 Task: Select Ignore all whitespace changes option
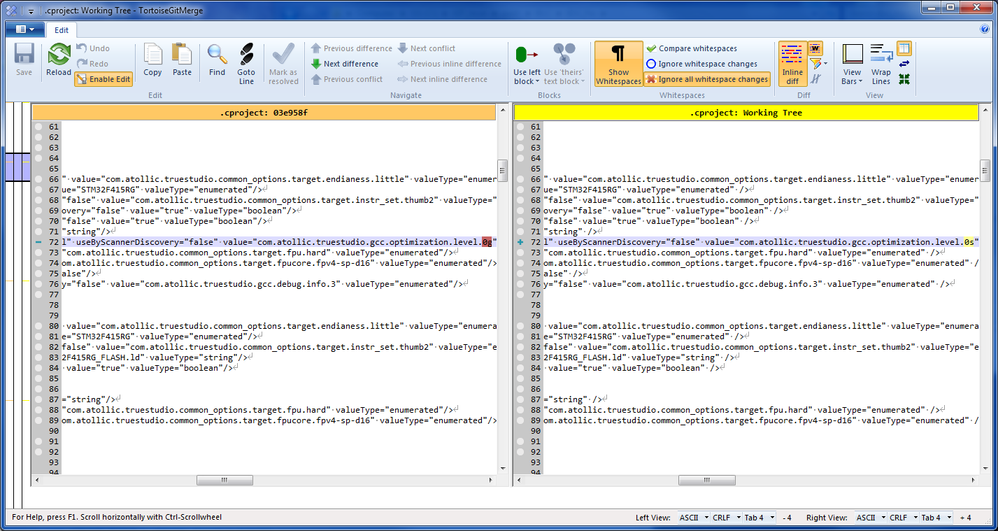707,79
